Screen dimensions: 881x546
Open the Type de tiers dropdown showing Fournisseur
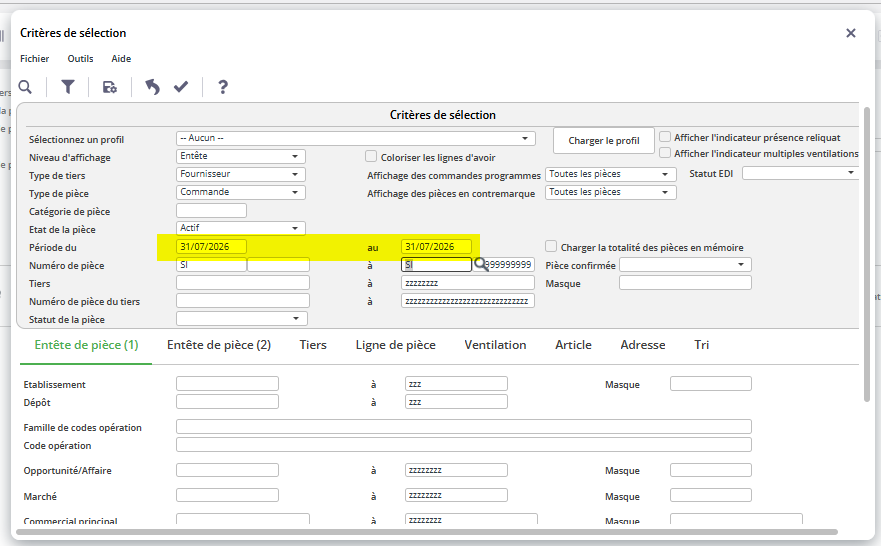240,174
